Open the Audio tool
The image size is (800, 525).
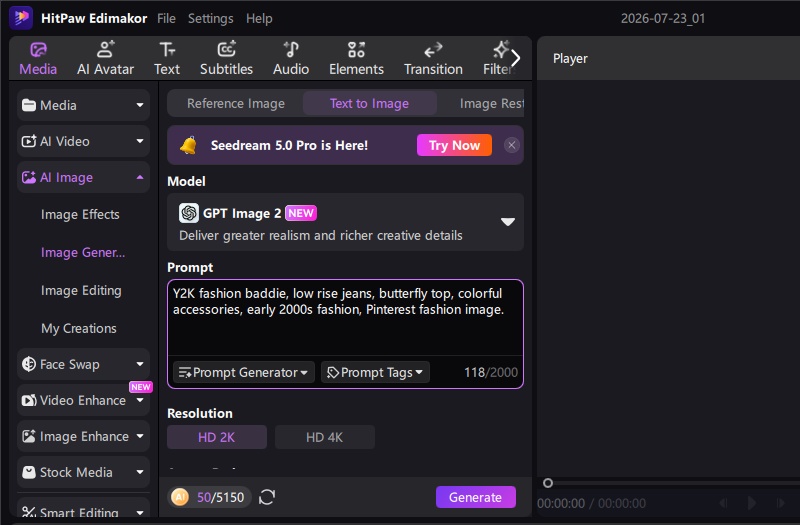(x=291, y=59)
